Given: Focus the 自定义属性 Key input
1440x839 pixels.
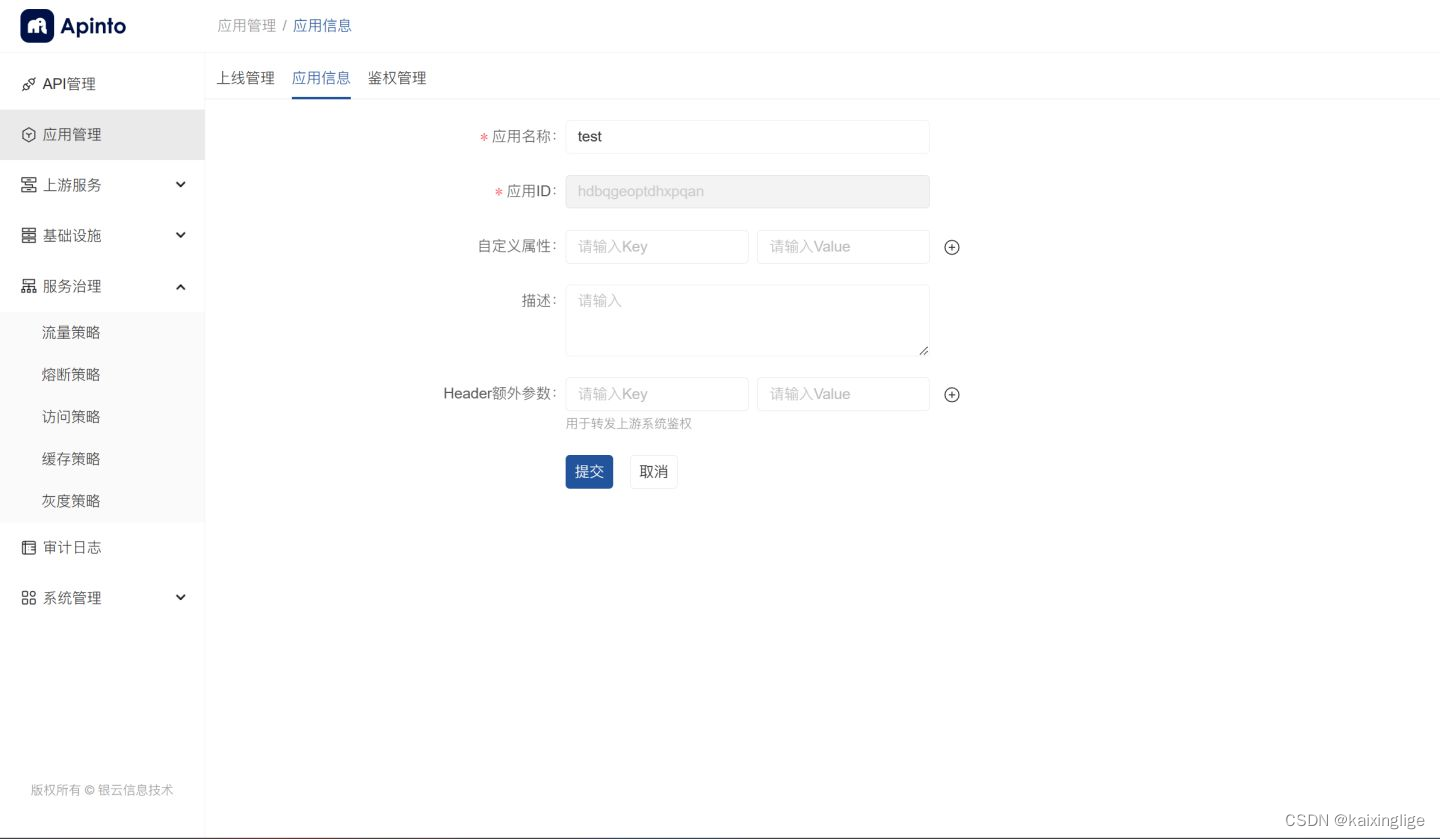Looking at the screenshot, I should (657, 247).
